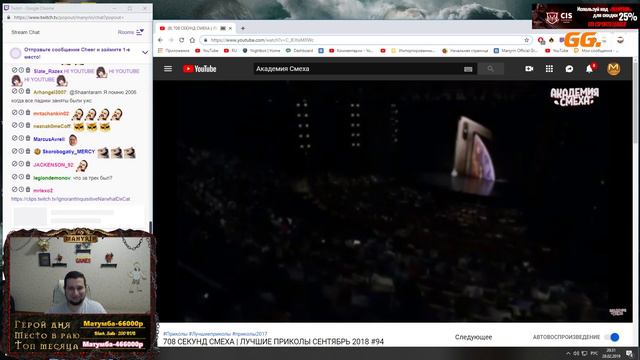
Task: Open the Dashboard bookmark
Action: click(300, 51)
